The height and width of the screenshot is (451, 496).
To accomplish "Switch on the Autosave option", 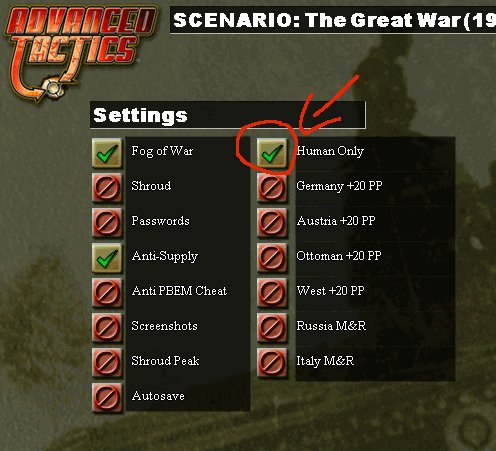I will pyautogui.click(x=107, y=398).
